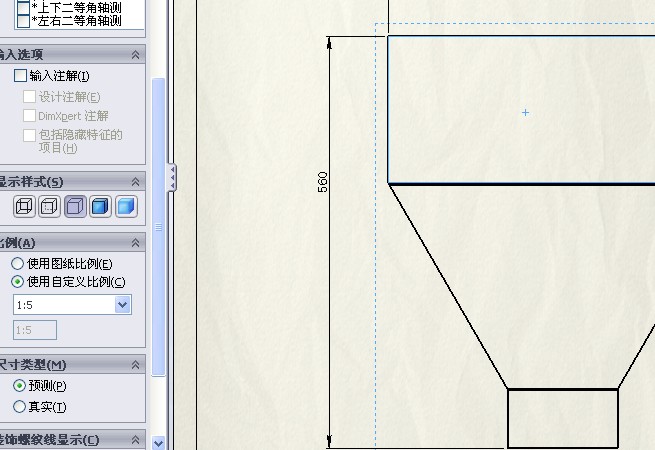Click the custom scale 1:5 input field
655x450 pixels.
pos(35,330)
